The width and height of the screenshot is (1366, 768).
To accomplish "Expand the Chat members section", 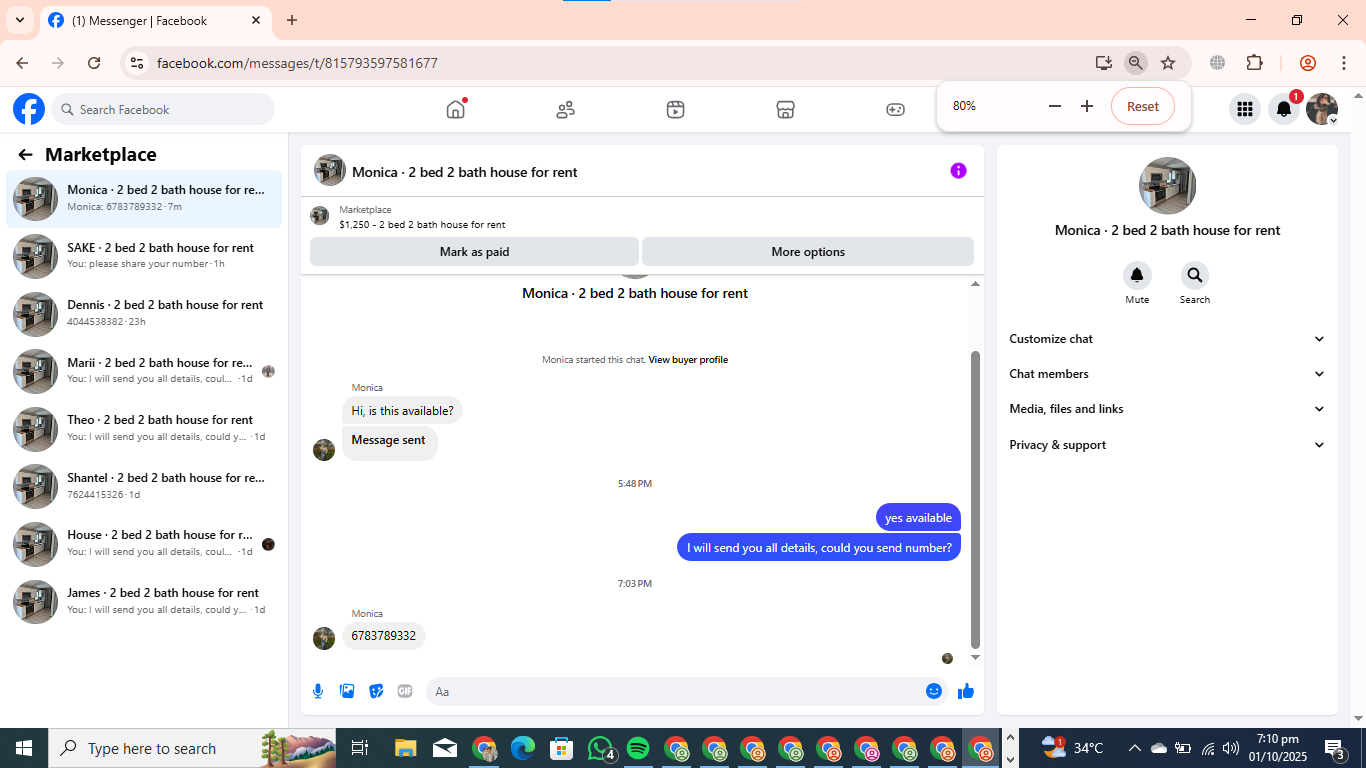I will [1167, 374].
